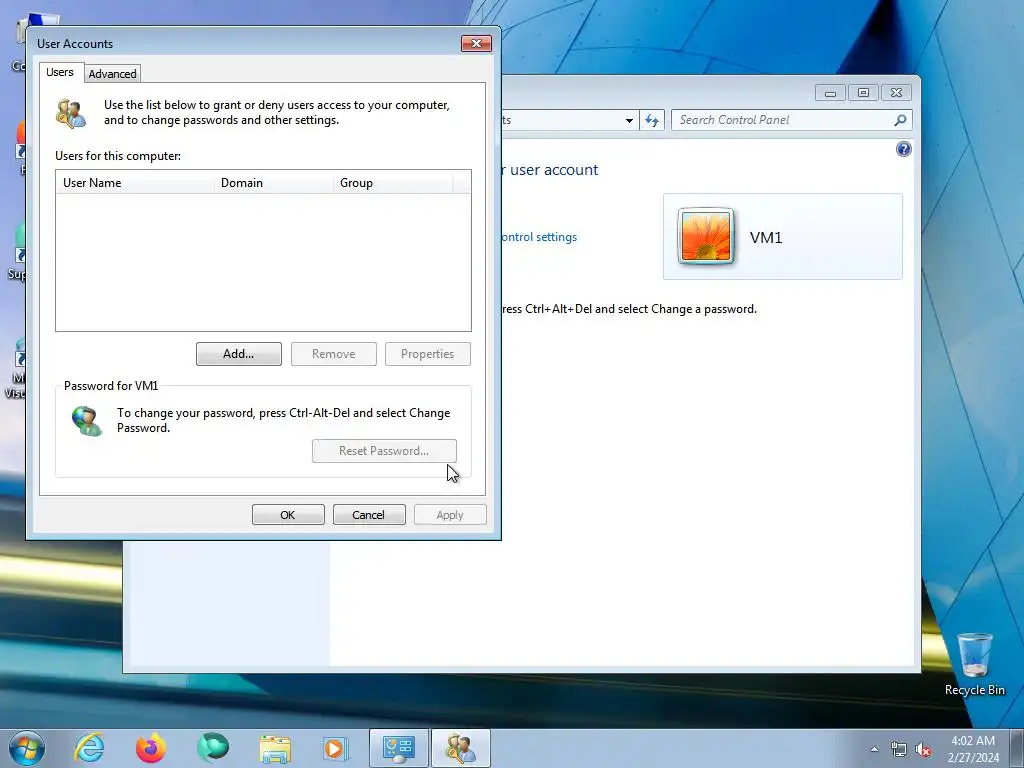The width and height of the screenshot is (1024, 768).
Task: Select the VM1 account name text
Action: point(765,237)
